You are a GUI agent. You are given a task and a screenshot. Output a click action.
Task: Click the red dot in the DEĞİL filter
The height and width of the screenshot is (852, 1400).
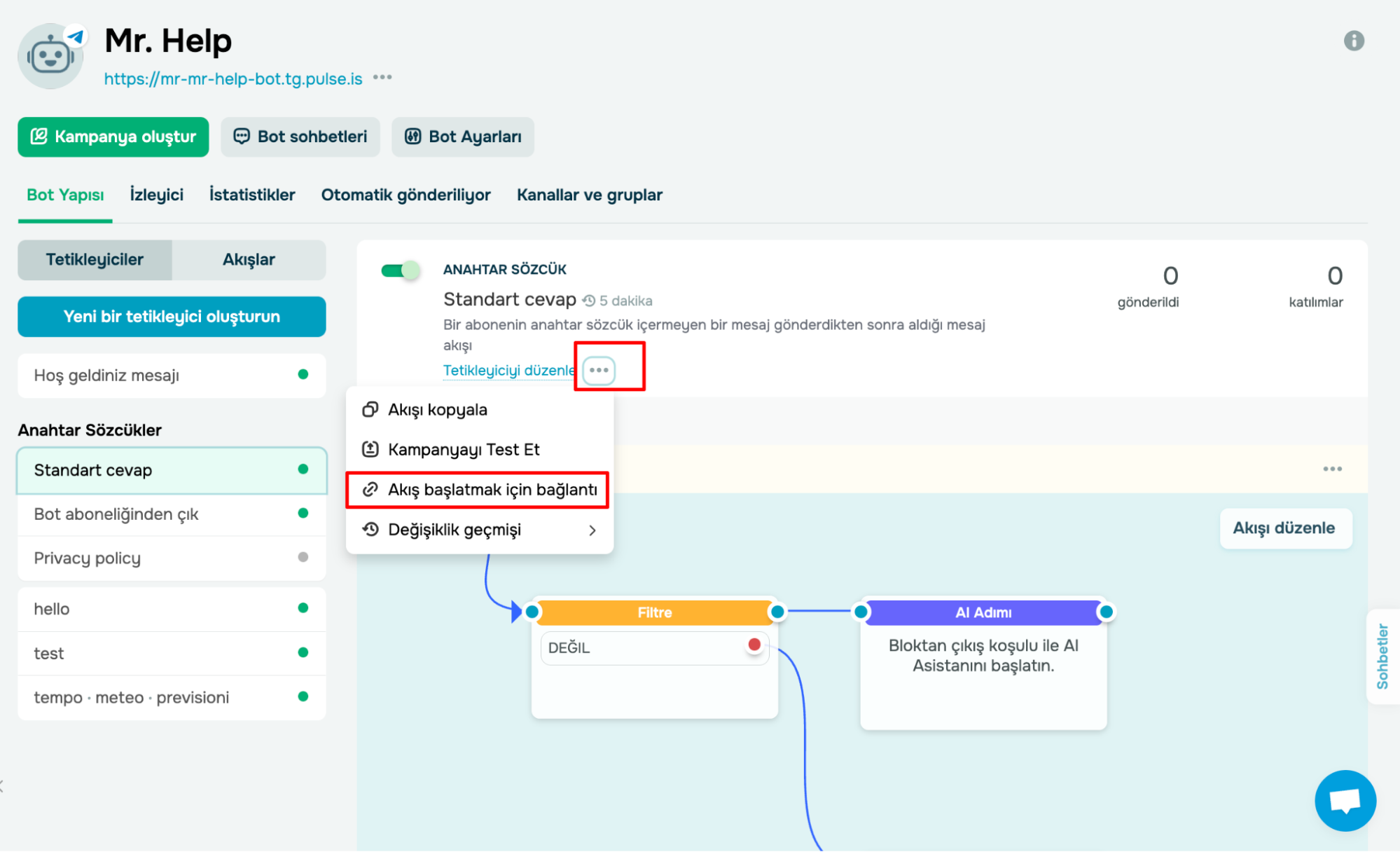click(754, 645)
